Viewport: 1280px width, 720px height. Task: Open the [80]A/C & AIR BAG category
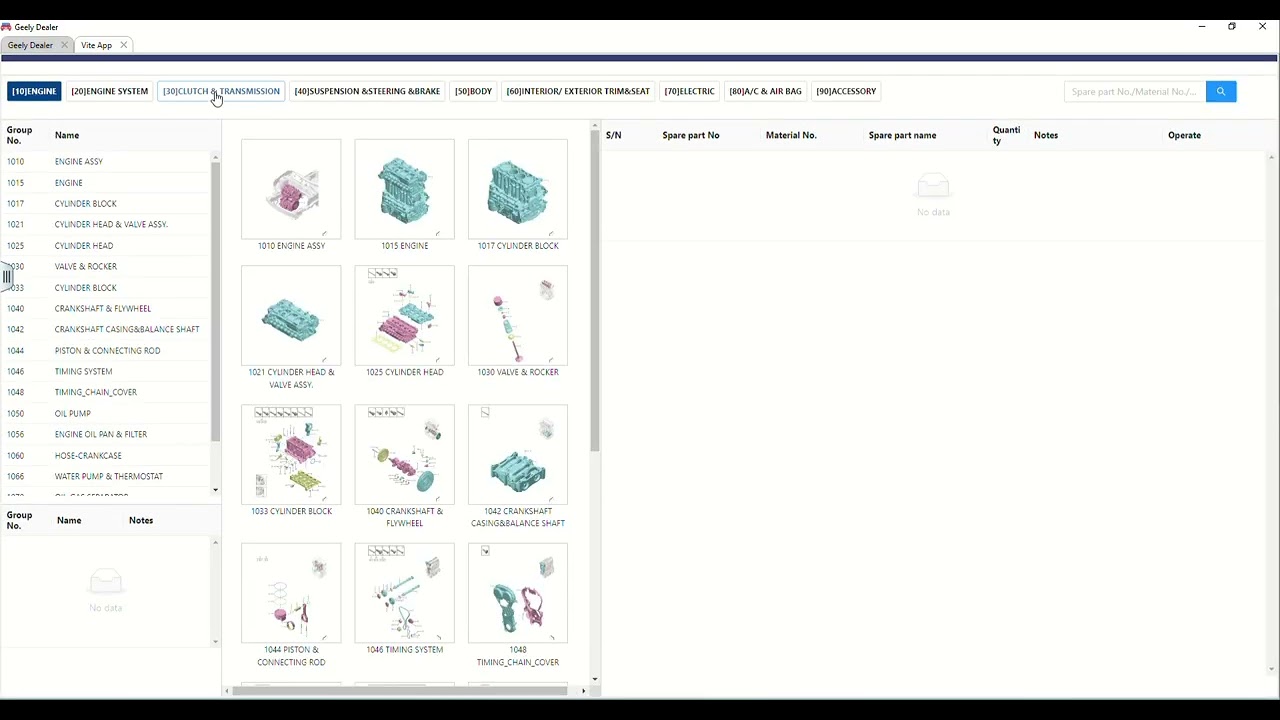pos(765,91)
